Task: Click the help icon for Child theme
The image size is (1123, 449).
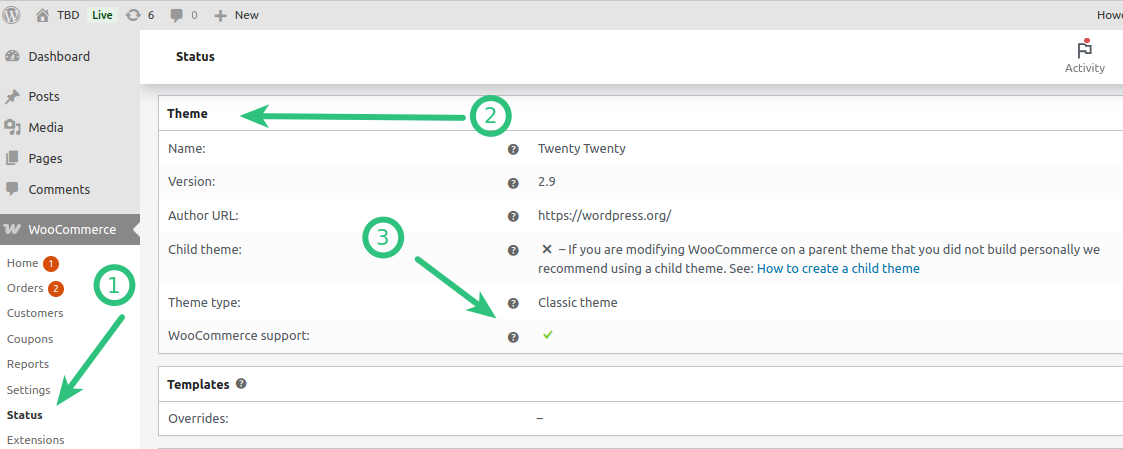Action: click(x=513, y=251)
